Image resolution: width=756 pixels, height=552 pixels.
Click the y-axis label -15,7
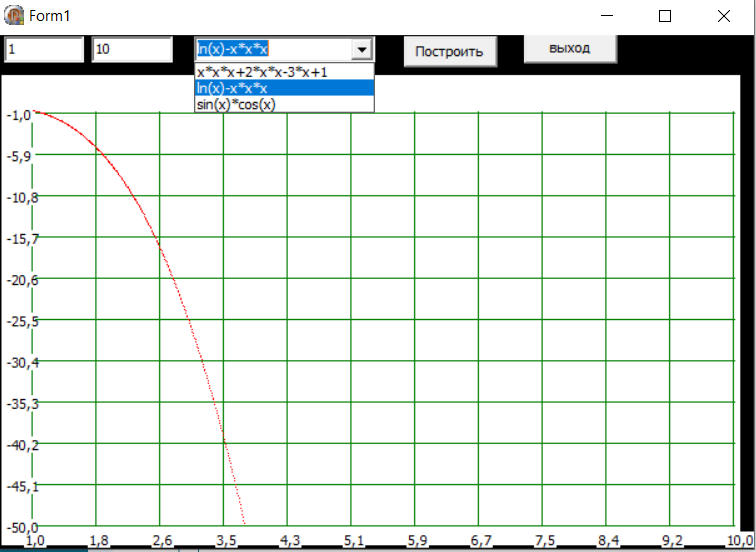(x=23, y=239)
